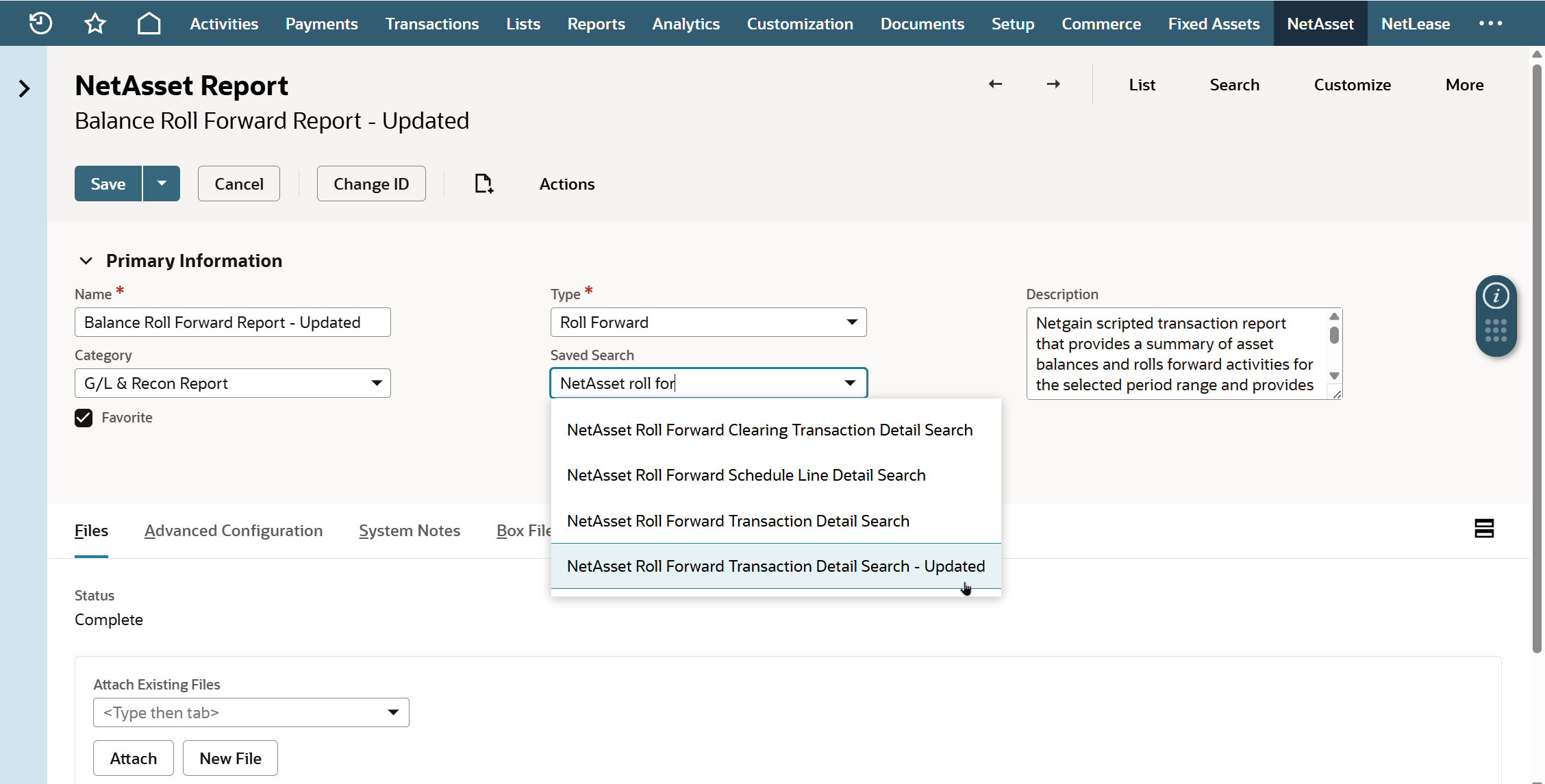Select NetAsset Roll Forward Schedule Line Detail Search
The width and height of the screenshot is (1545, 784).
(746, 475)
